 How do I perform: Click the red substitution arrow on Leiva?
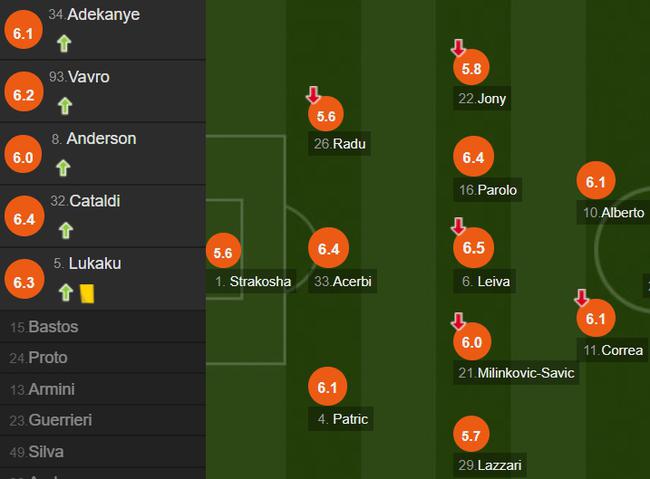(x=458, y=226)
